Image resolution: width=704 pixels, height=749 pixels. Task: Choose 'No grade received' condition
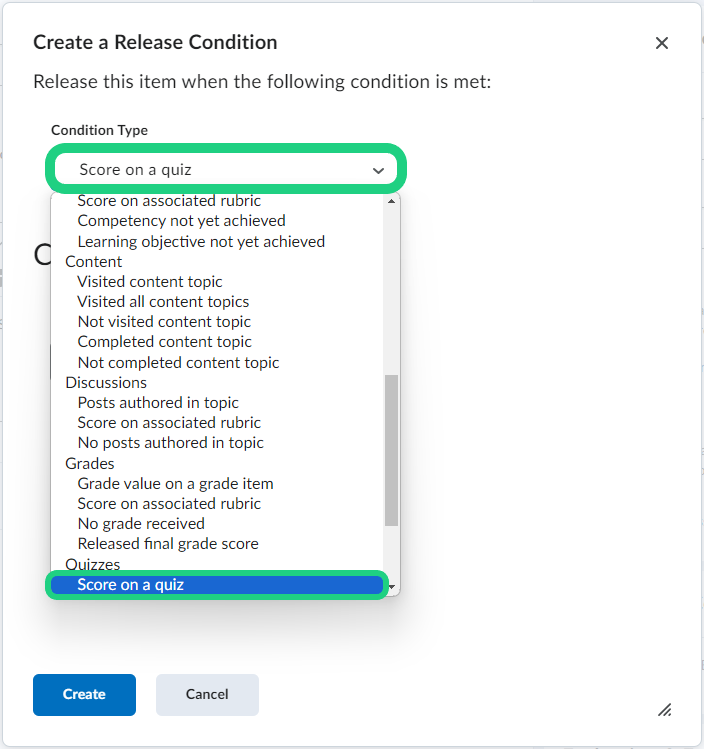point(141,524)
